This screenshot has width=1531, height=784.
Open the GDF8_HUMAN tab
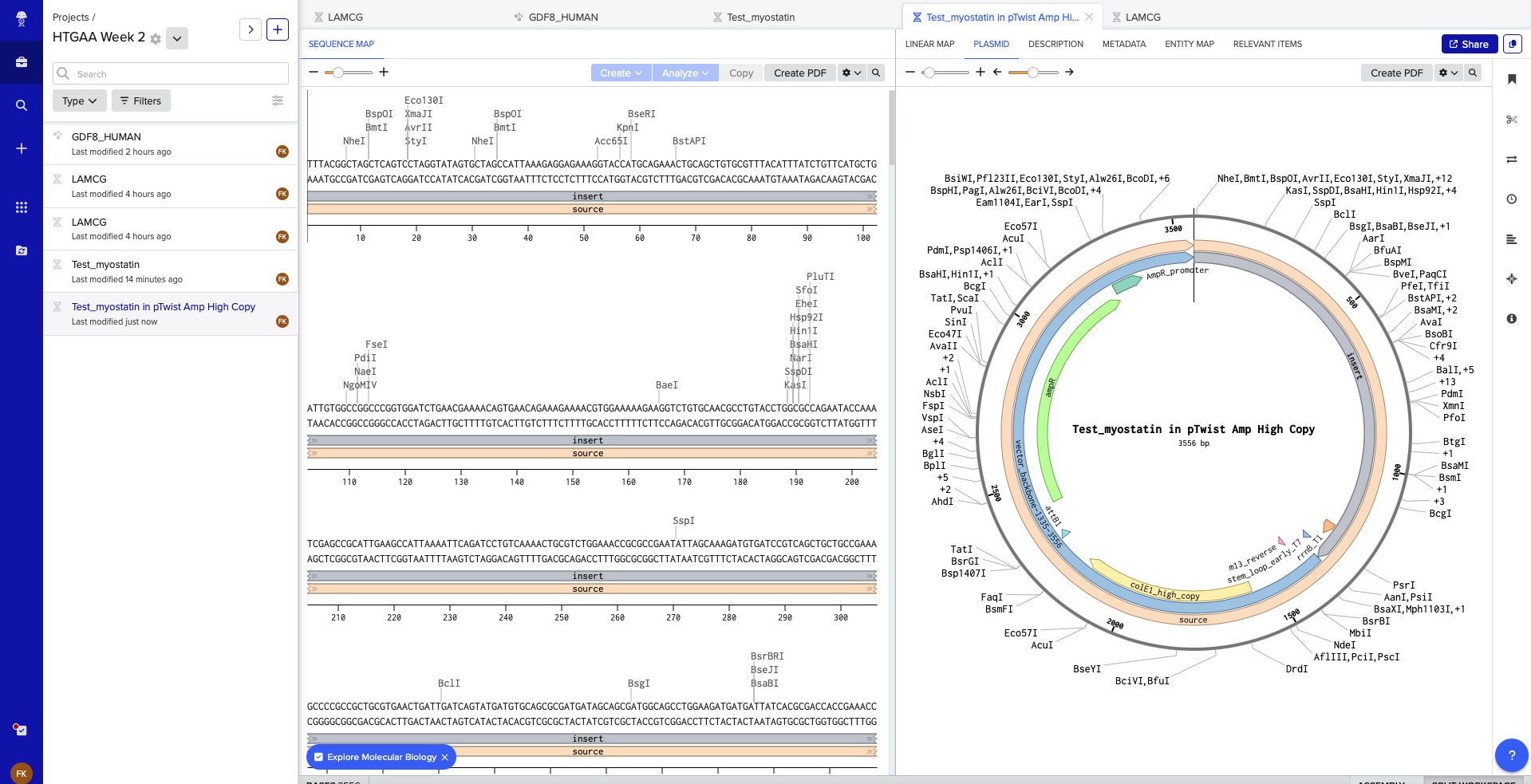click(562, 16)
